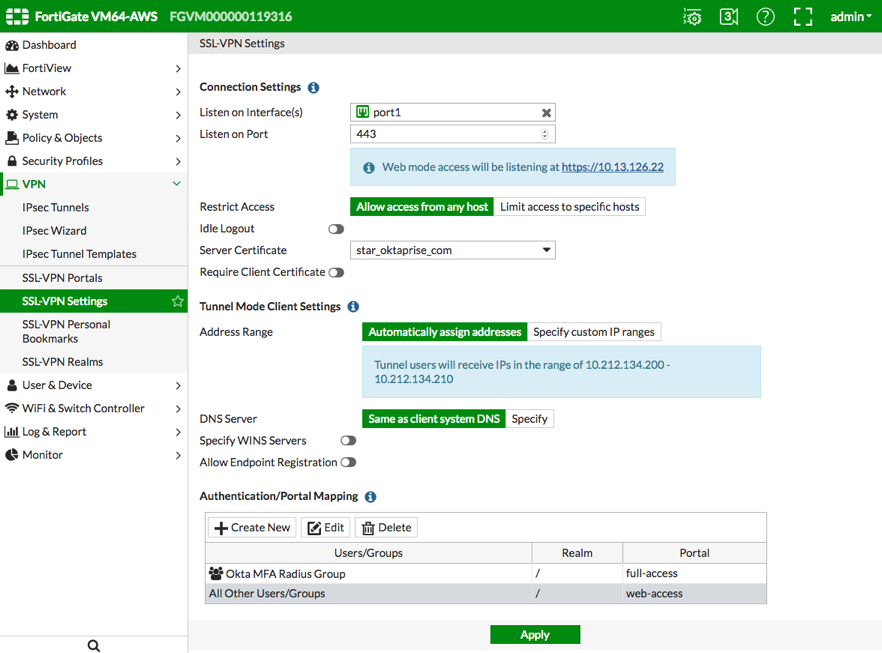This screenshot has width=882, height=653.
Task: Click the video tutorial icon in header
Action: pyautogui.click(x=729, y=17)
